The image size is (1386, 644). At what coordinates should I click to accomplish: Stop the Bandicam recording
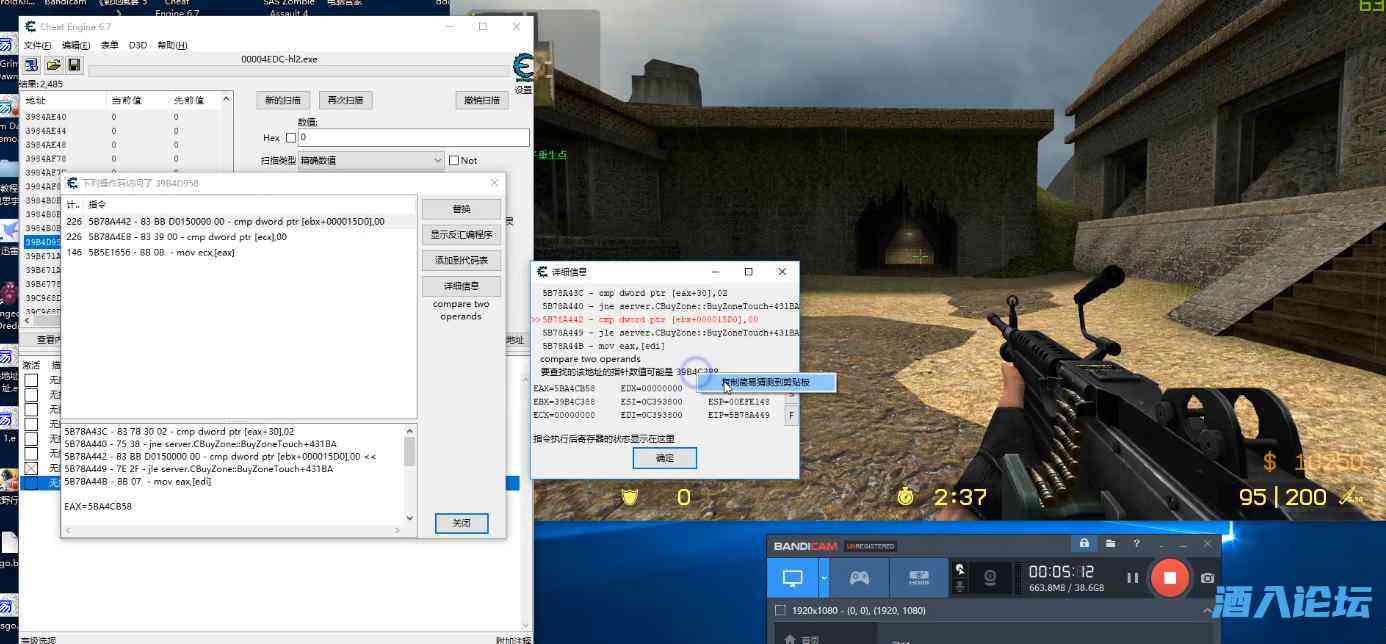click(1168, 578)
